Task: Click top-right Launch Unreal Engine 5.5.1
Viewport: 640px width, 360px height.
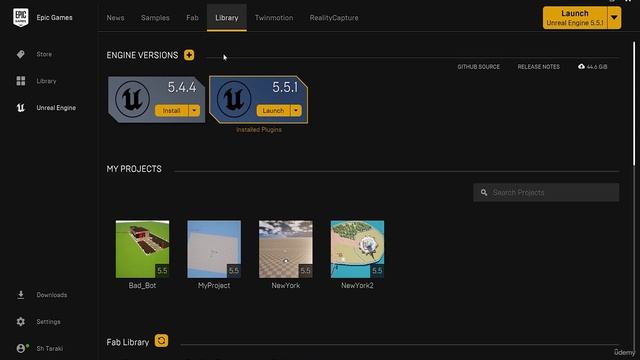Action: coord(575,18)
